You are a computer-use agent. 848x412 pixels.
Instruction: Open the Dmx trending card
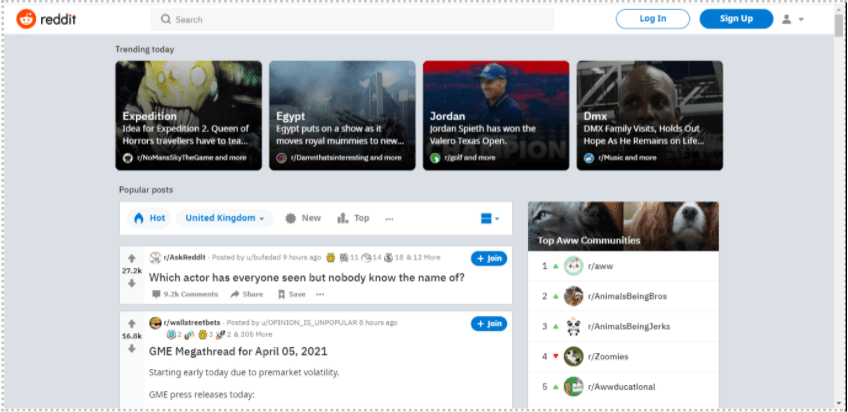[x=650, y=115]
